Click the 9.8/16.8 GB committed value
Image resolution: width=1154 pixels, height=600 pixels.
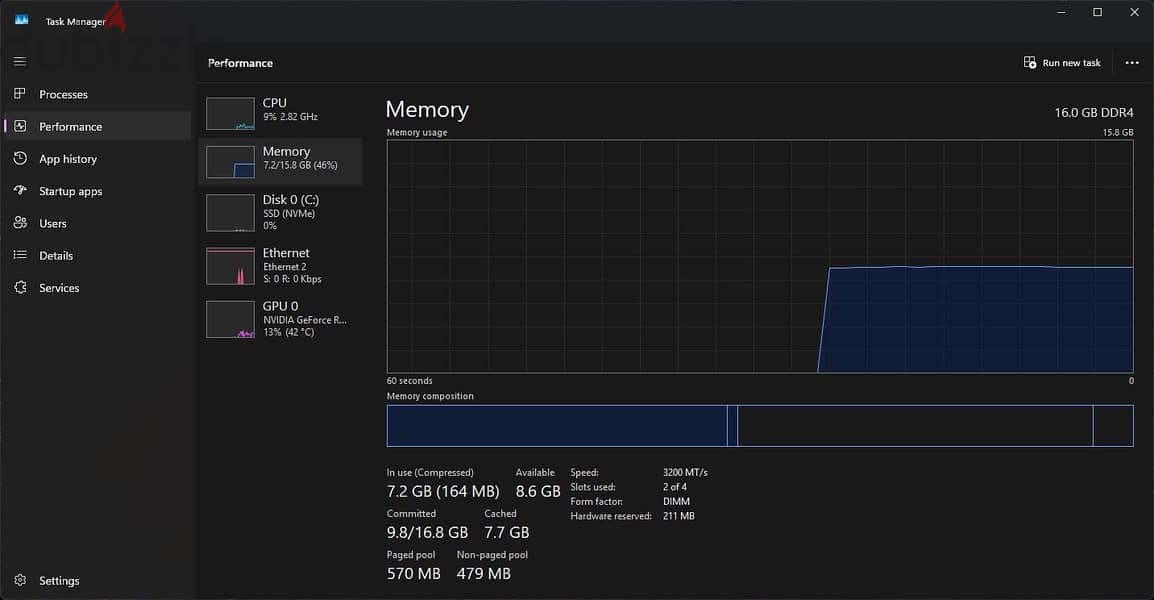pyautogui.click(x=428, y=532)
